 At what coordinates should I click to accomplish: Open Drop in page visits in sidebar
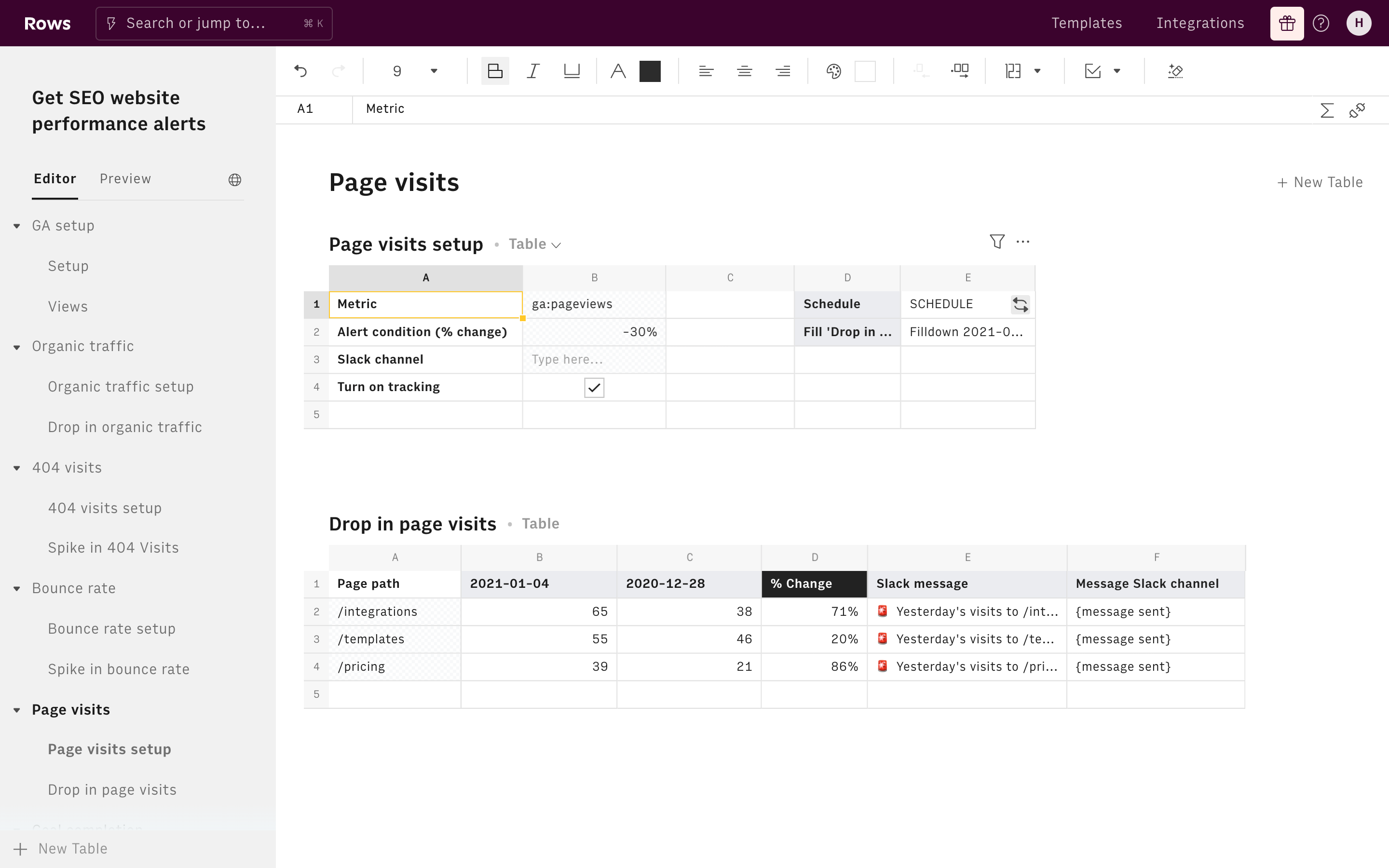[112, 790]
